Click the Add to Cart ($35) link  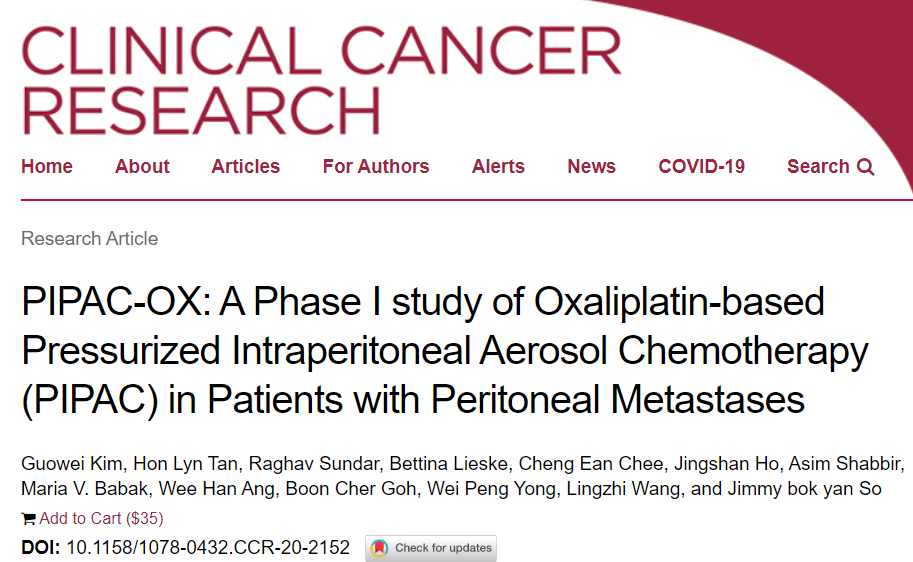click(101, 518)
